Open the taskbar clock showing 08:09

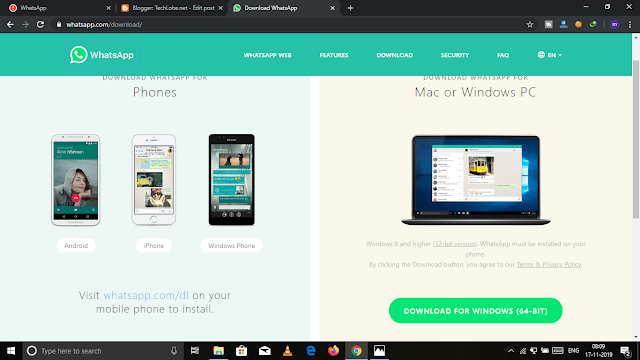point(598,351)
